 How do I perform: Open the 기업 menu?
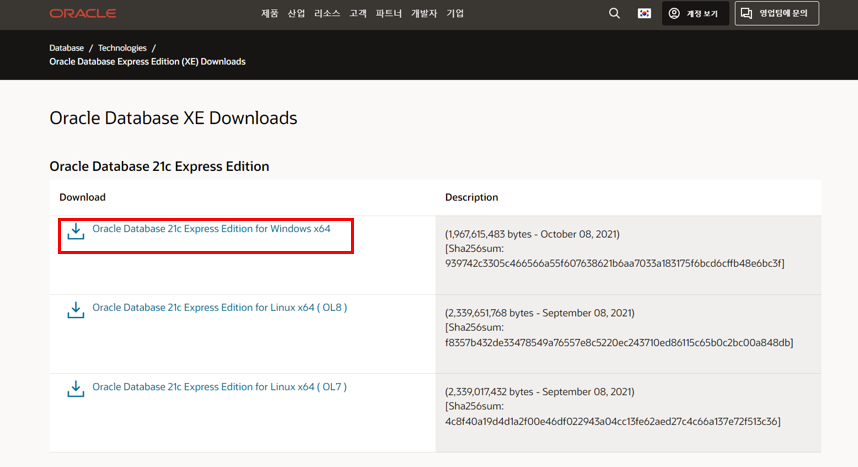(x=455, y=13)
